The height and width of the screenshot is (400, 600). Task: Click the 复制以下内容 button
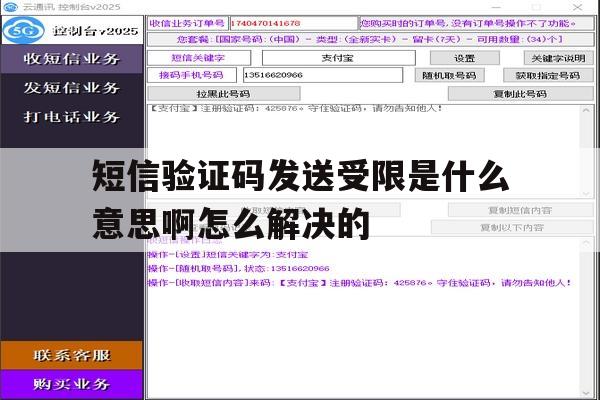(512, 227)
